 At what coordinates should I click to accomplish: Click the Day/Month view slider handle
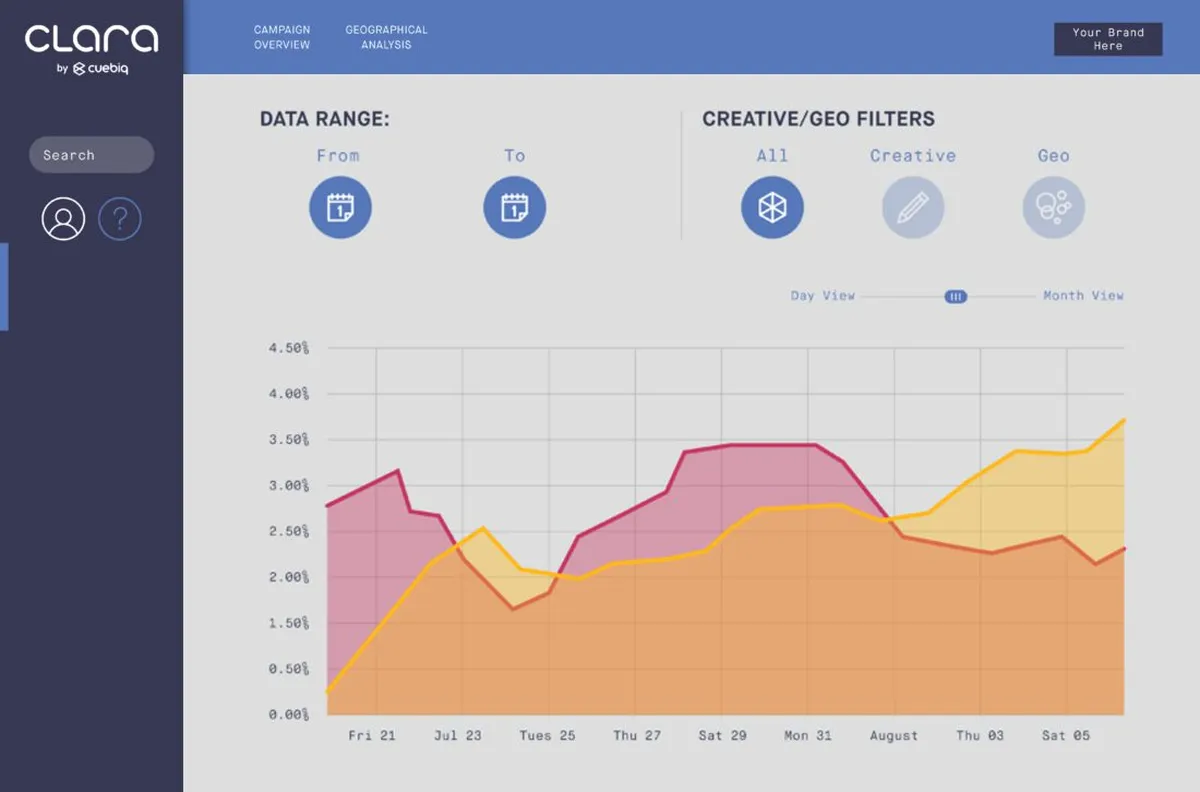tap(956, 296)
